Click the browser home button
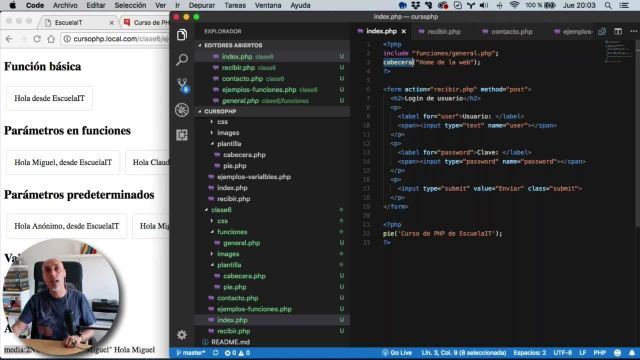The width and height of the screenshot is (640, 360). tap(51, 39)
